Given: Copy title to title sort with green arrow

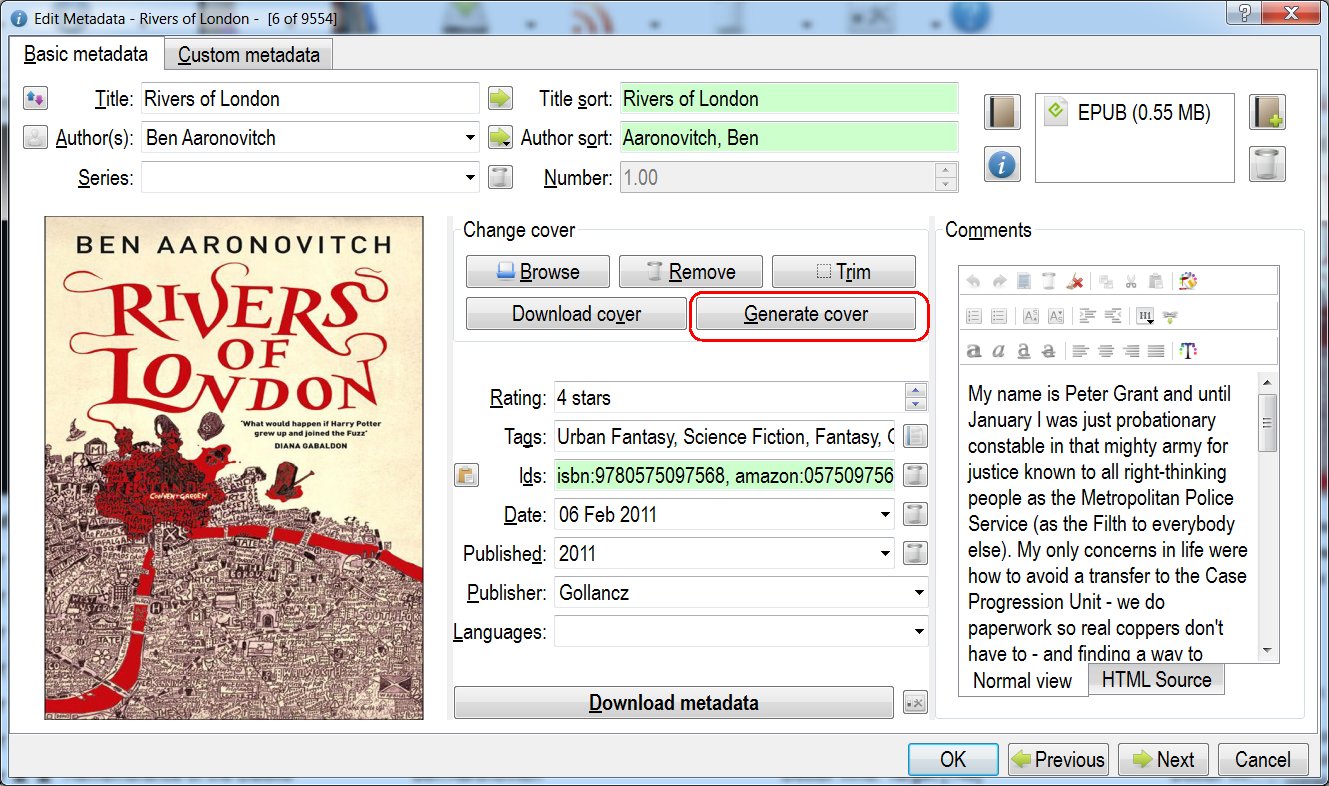Looking at the screenshot, I should 500,98.
